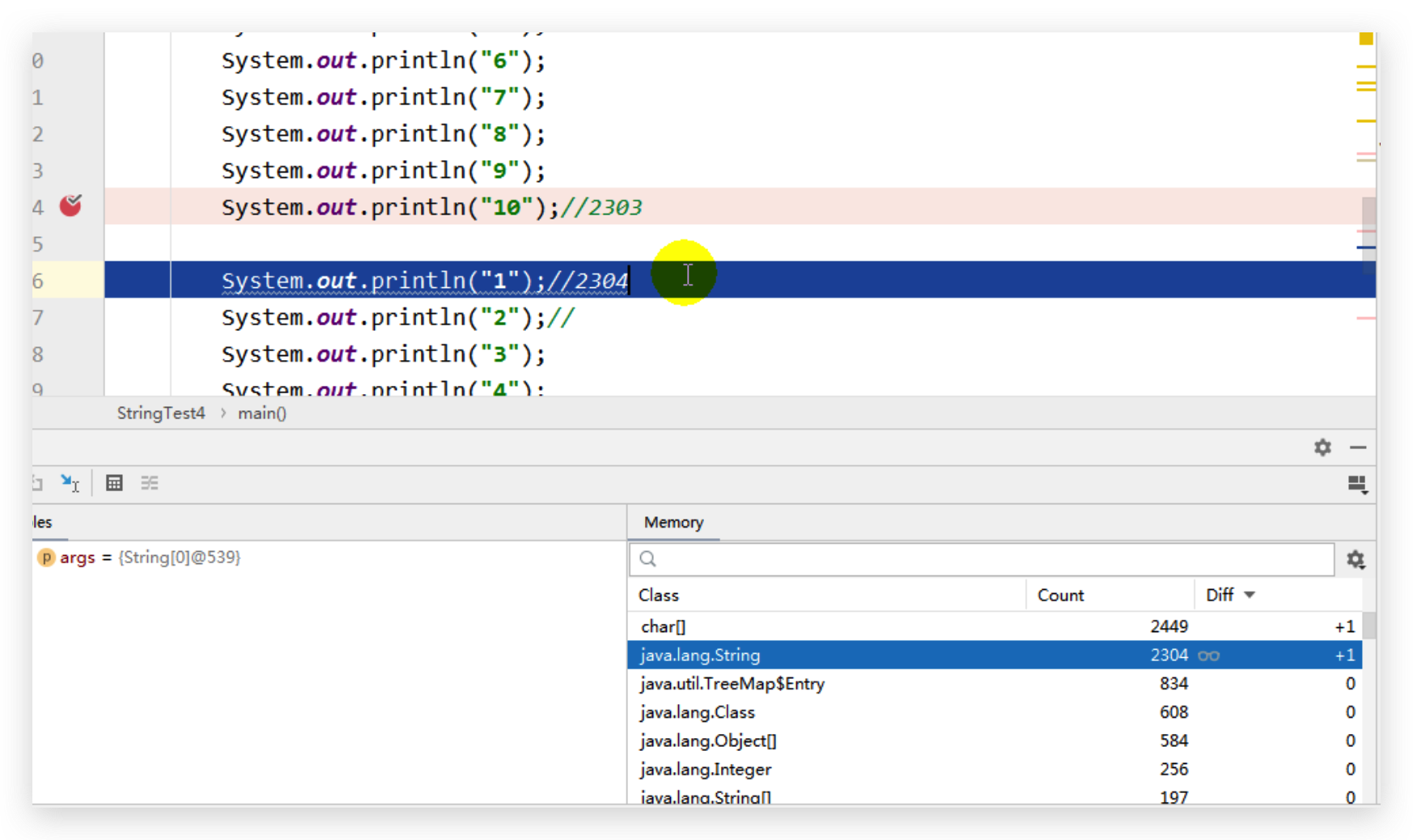Switch to the Memory tab
The image size is (1413, 840).
pos(673,522)
